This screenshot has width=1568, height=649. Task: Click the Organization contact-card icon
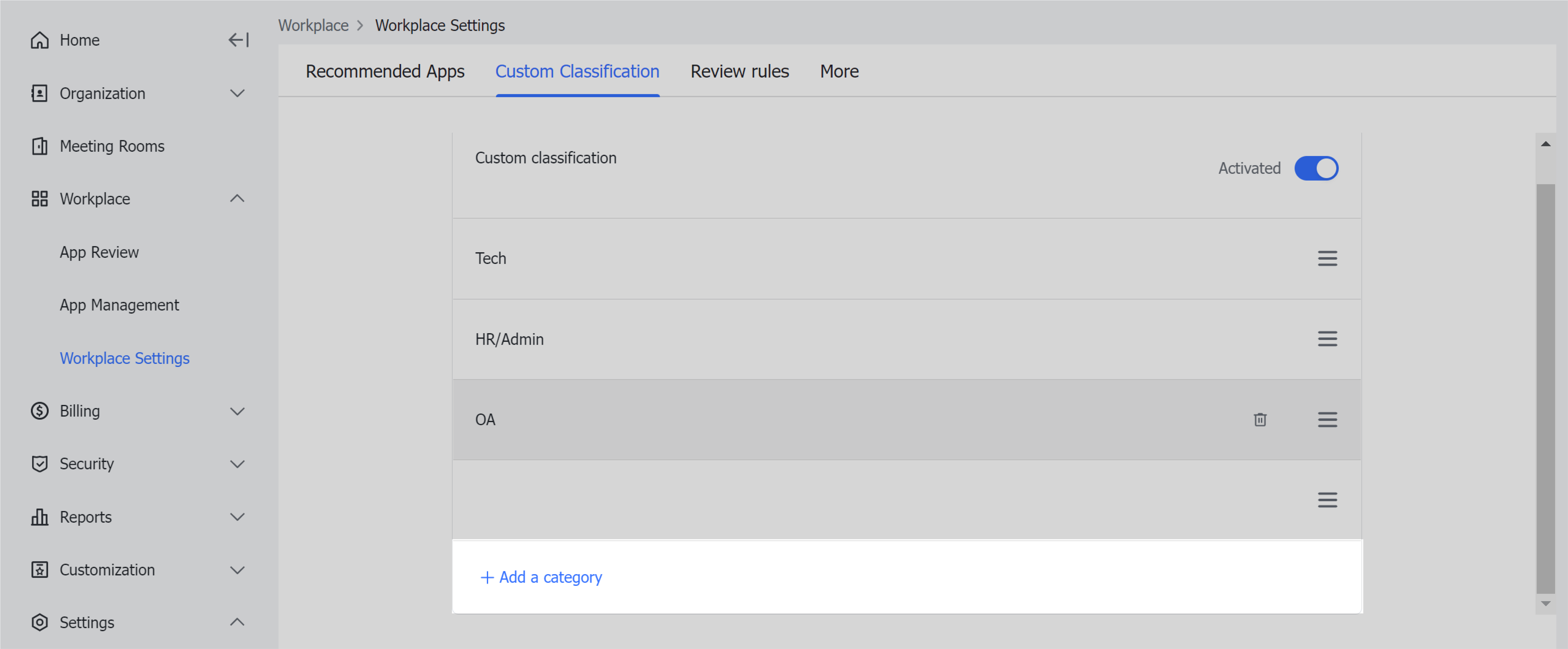click(40, 93)
